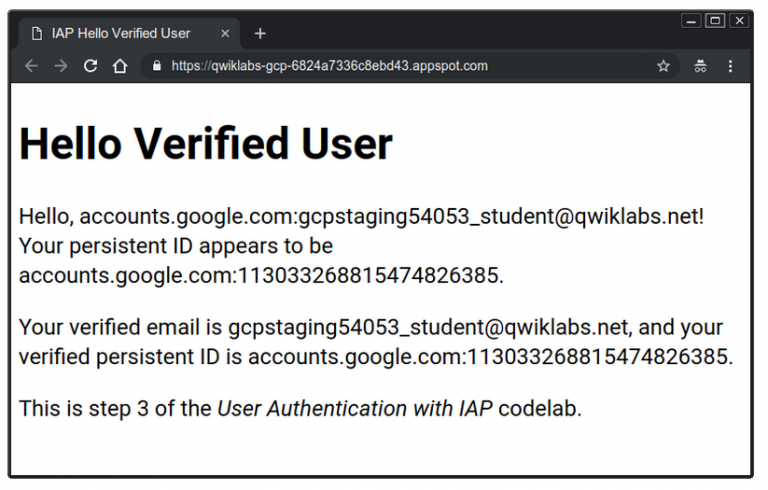Go back using the back arrow
This screenshot has height=490, width=768.
tap(31, 66)
